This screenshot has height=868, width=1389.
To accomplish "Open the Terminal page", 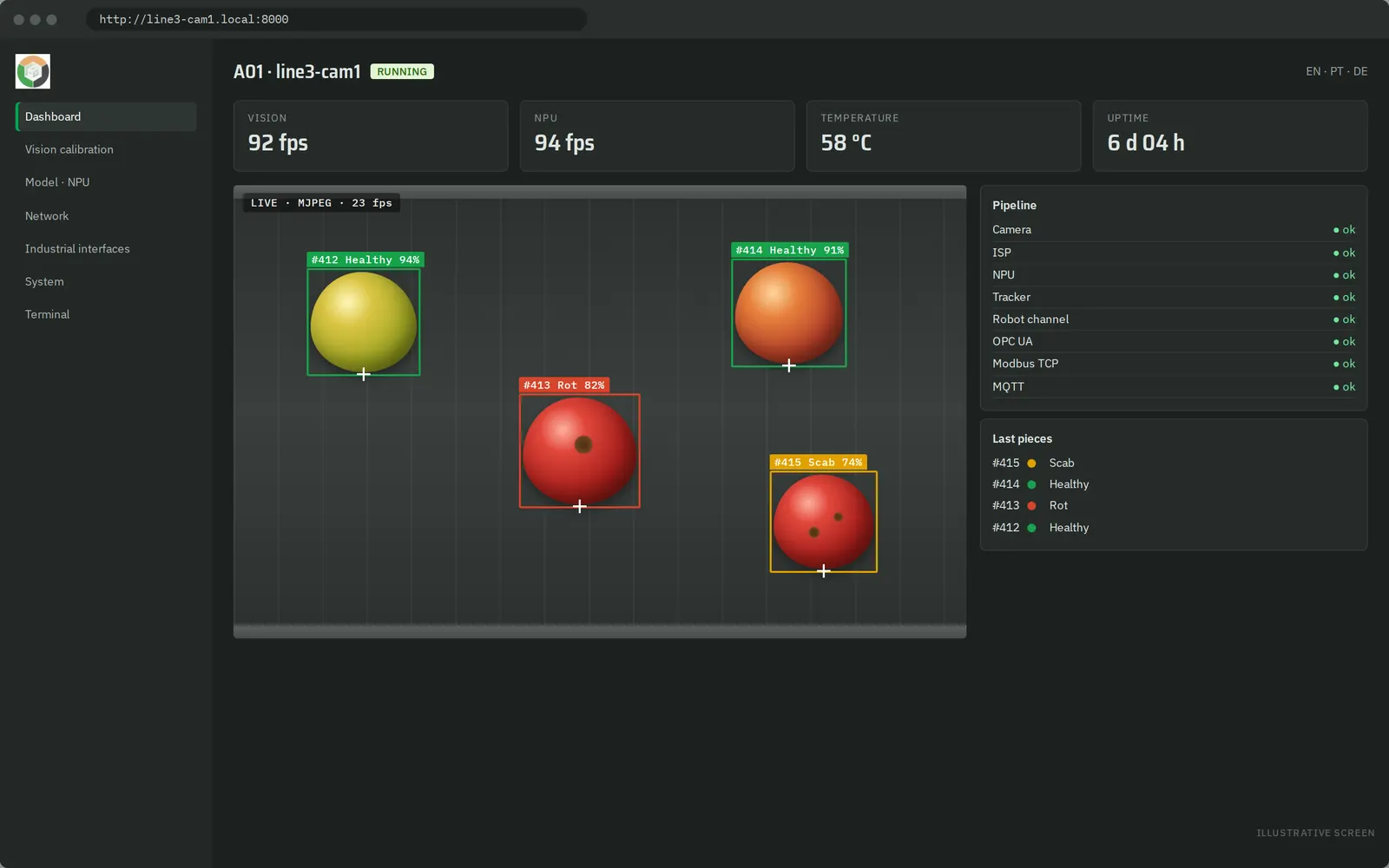I will tap(106, 314).
